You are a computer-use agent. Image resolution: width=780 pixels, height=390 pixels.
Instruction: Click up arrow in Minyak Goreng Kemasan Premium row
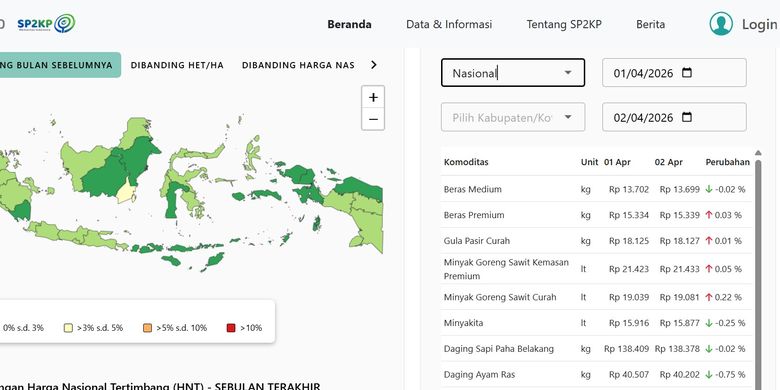pyautogui.click(x=709, y=269)
